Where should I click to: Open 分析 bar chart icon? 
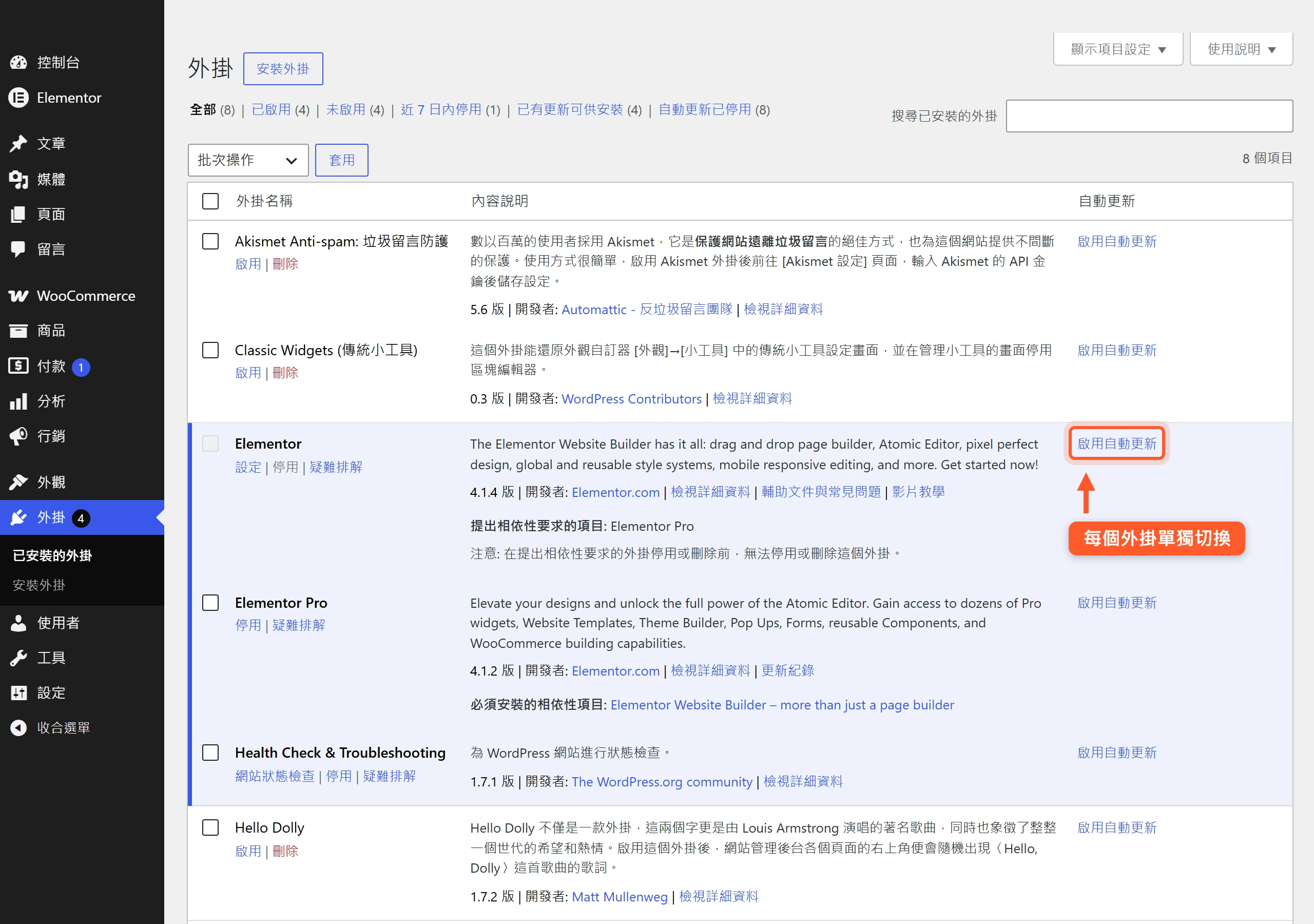(x=18, y=401)
